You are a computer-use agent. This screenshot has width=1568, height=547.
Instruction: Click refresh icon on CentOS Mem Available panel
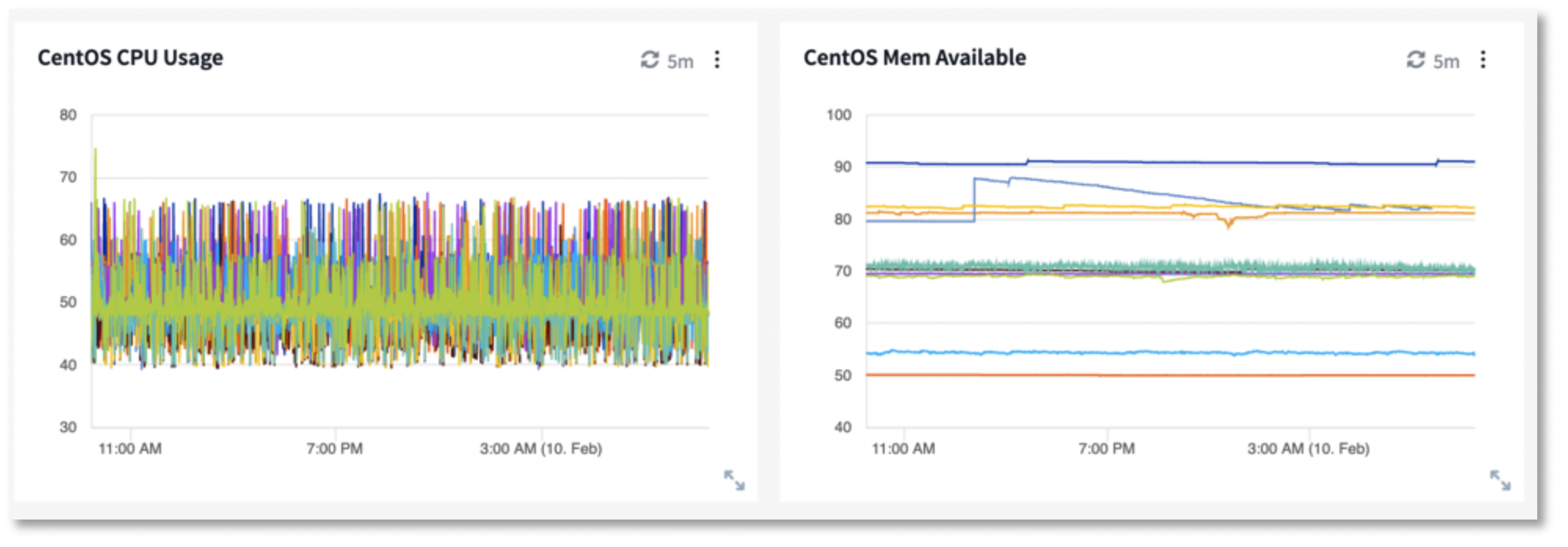click(x=1416, y=60)
